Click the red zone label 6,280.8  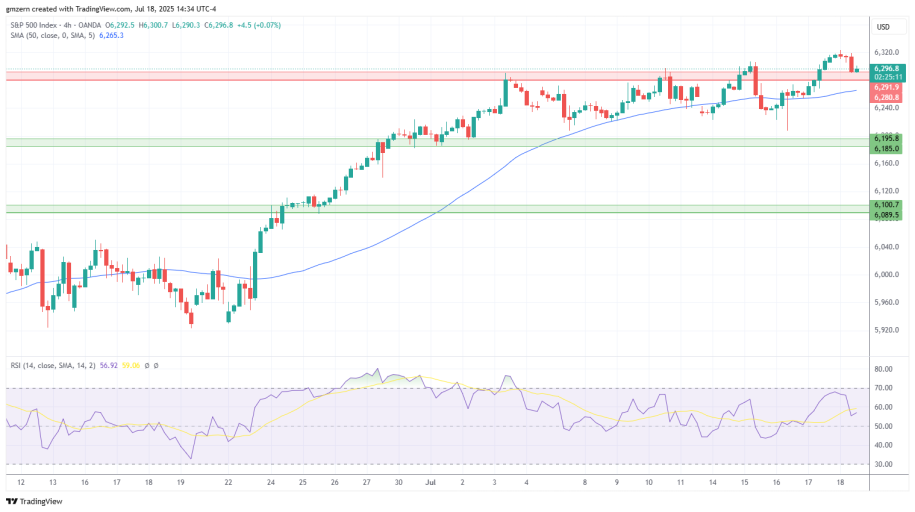(x=886, y=97)
